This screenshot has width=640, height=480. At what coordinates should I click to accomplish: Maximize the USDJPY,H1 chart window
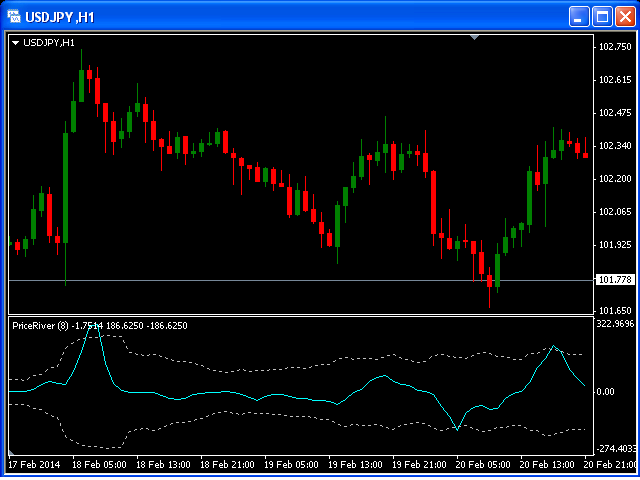602,17
